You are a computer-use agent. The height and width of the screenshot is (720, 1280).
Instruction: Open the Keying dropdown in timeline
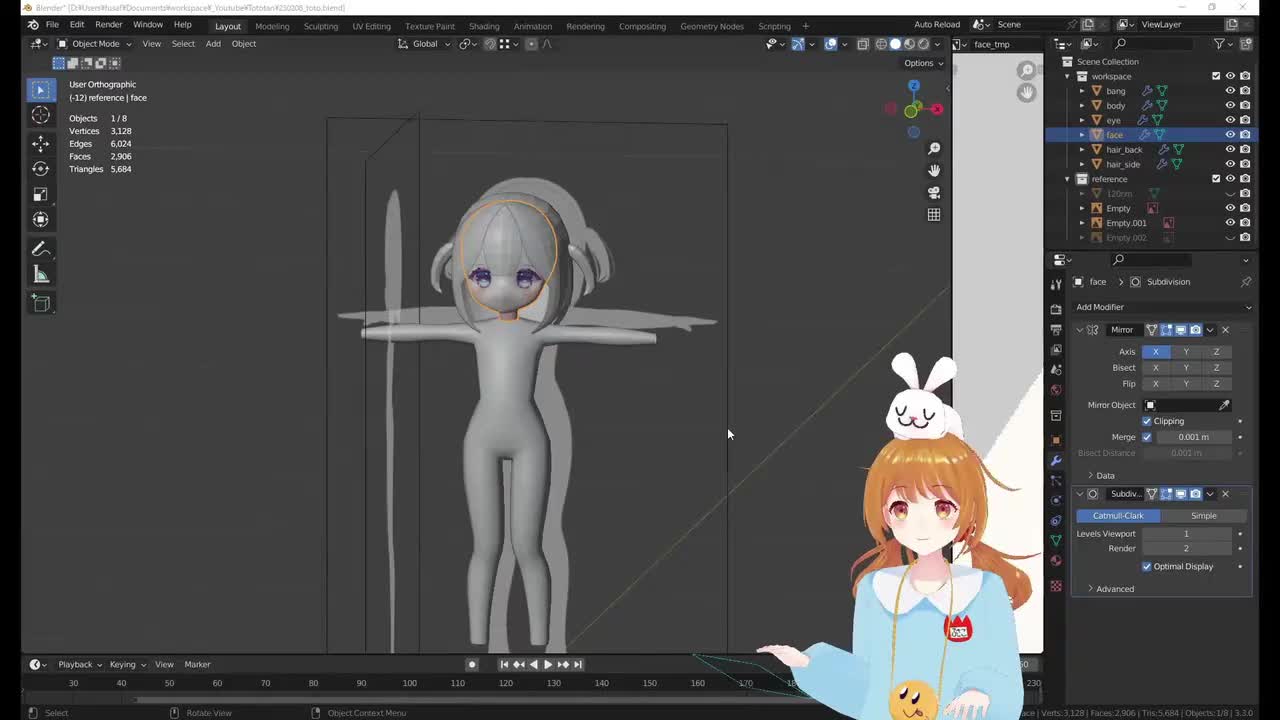127,664
